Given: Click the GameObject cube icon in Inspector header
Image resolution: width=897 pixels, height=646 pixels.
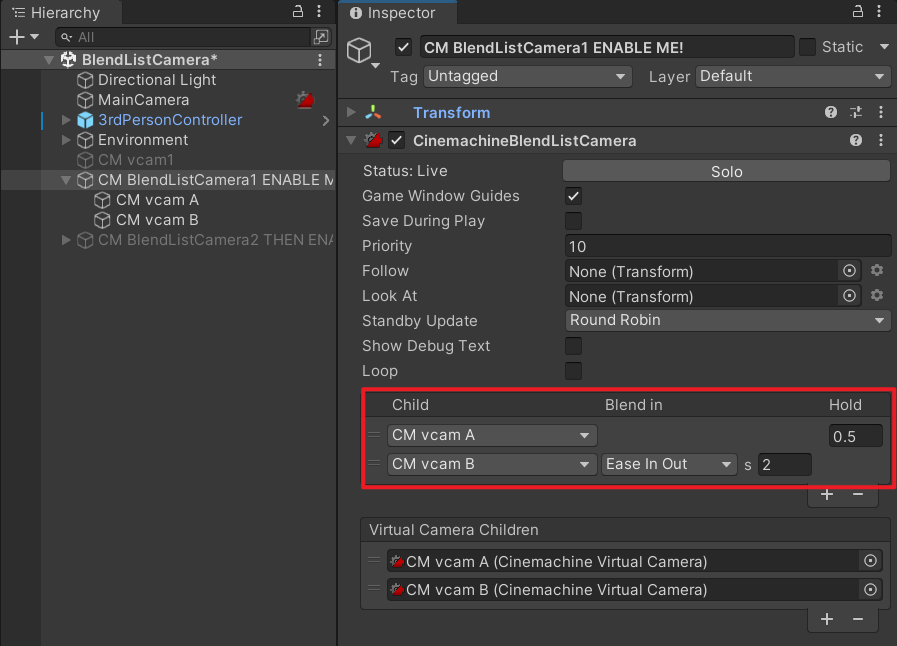Looking at the screenshot, I should point(359,50).
